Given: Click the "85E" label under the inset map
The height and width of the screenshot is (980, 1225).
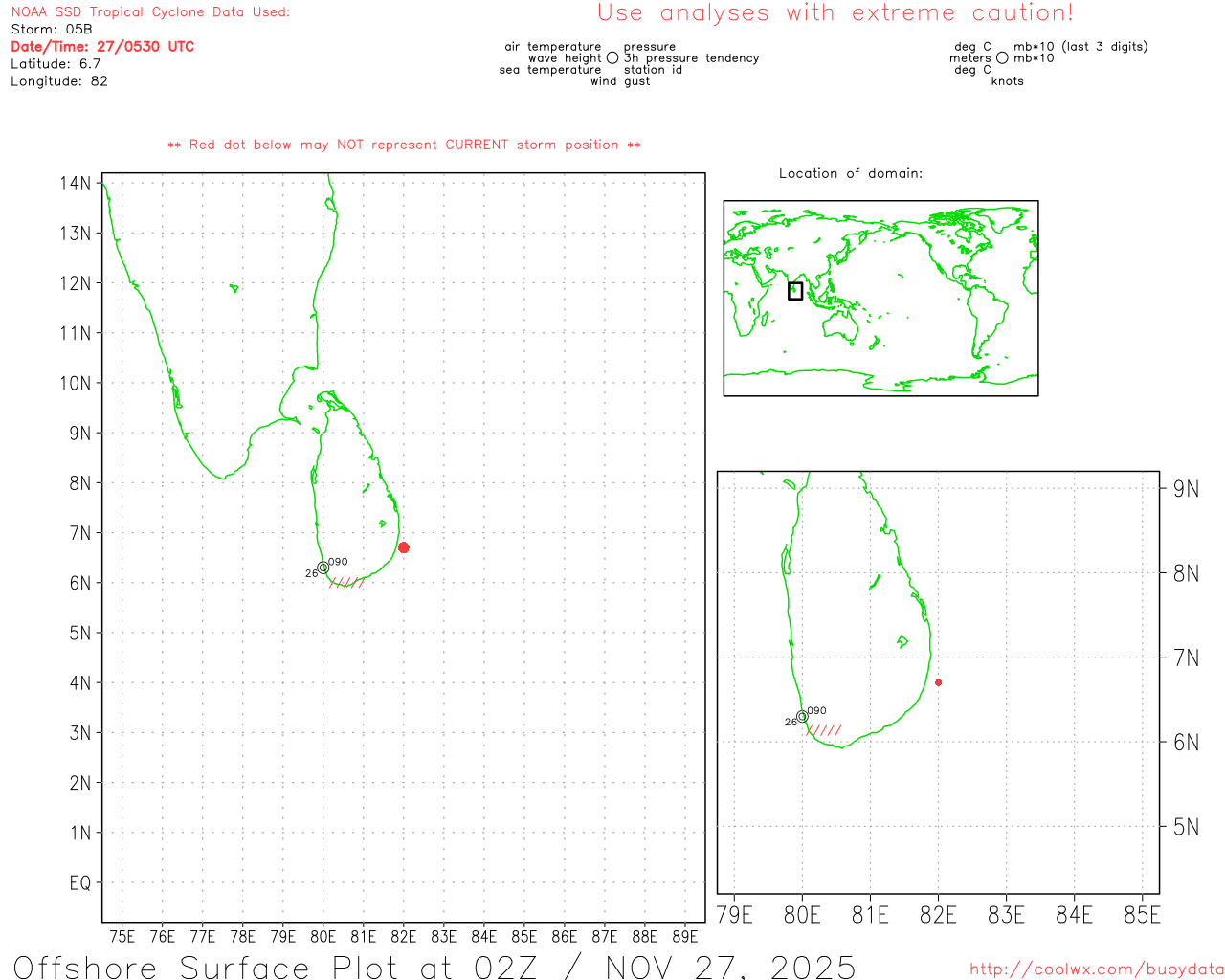Looking at the screenshot, I should 1142,916.
